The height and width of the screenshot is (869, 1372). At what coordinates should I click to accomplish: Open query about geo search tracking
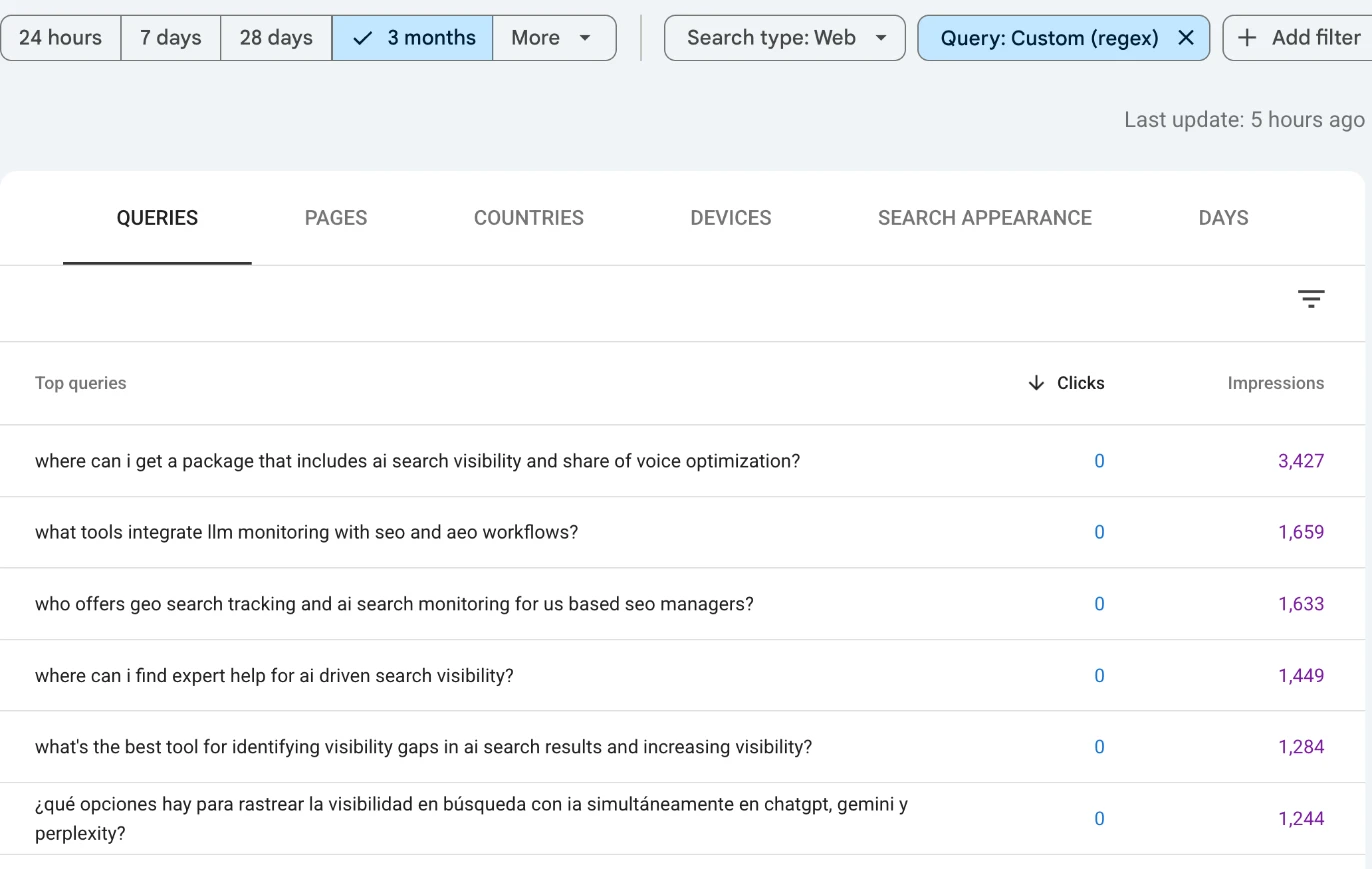coord(394,604)
